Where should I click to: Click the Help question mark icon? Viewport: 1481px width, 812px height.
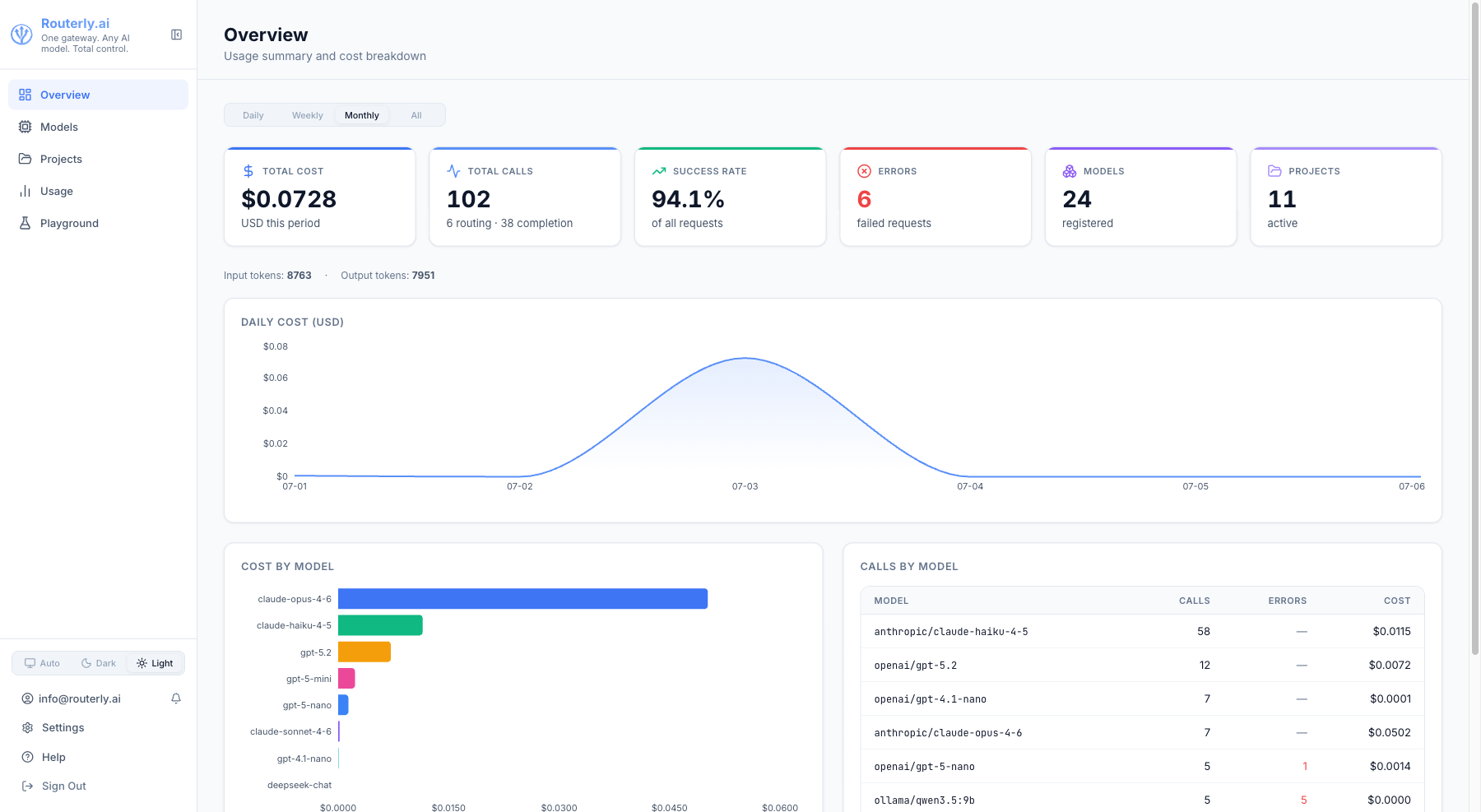click(27, 757)
